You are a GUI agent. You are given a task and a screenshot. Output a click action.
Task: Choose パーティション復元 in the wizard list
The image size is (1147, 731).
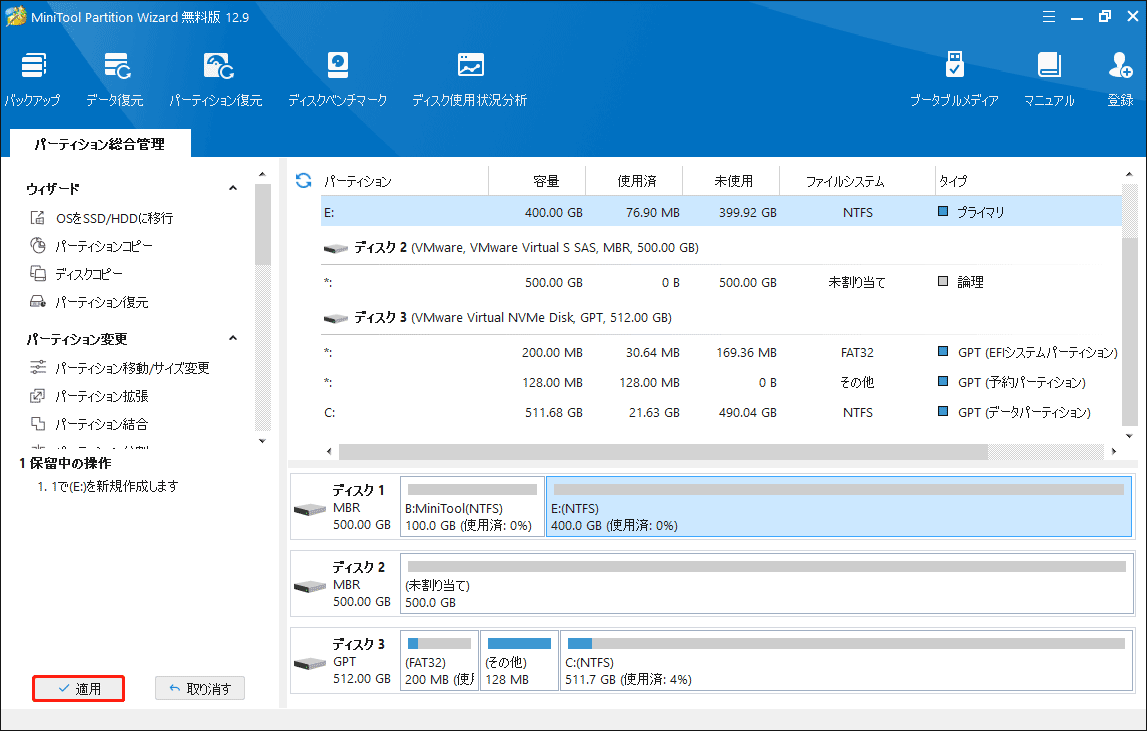pyautogui.click(x=89, y=301)
